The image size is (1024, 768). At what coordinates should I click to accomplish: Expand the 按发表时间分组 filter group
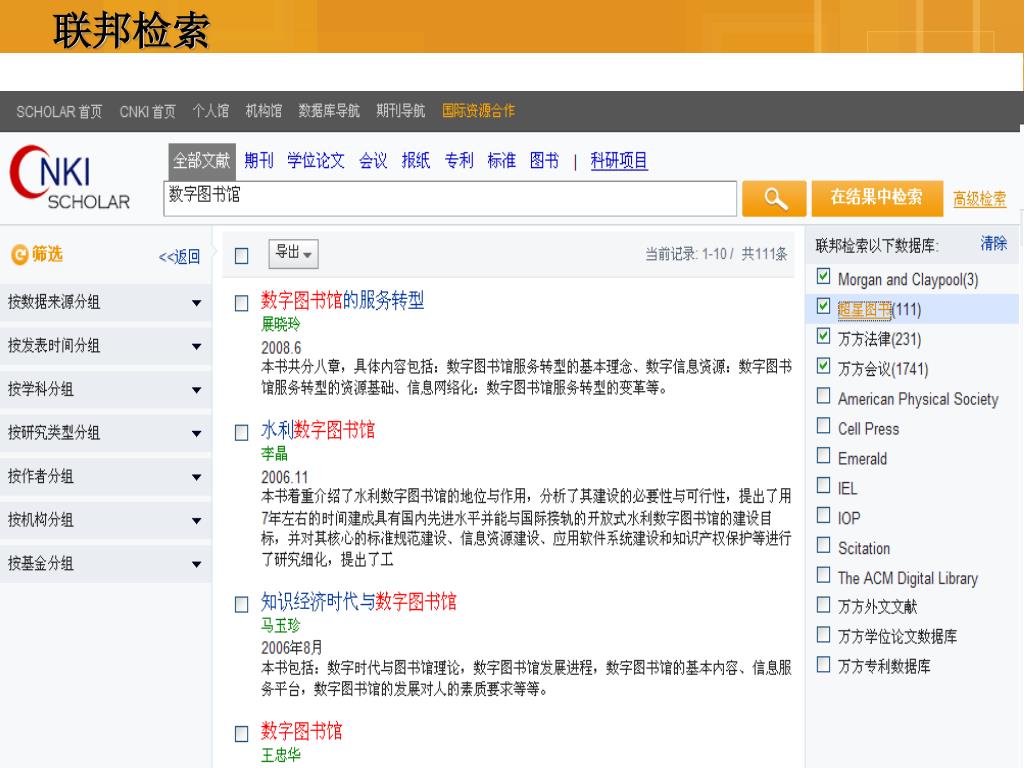pos(106,345)
